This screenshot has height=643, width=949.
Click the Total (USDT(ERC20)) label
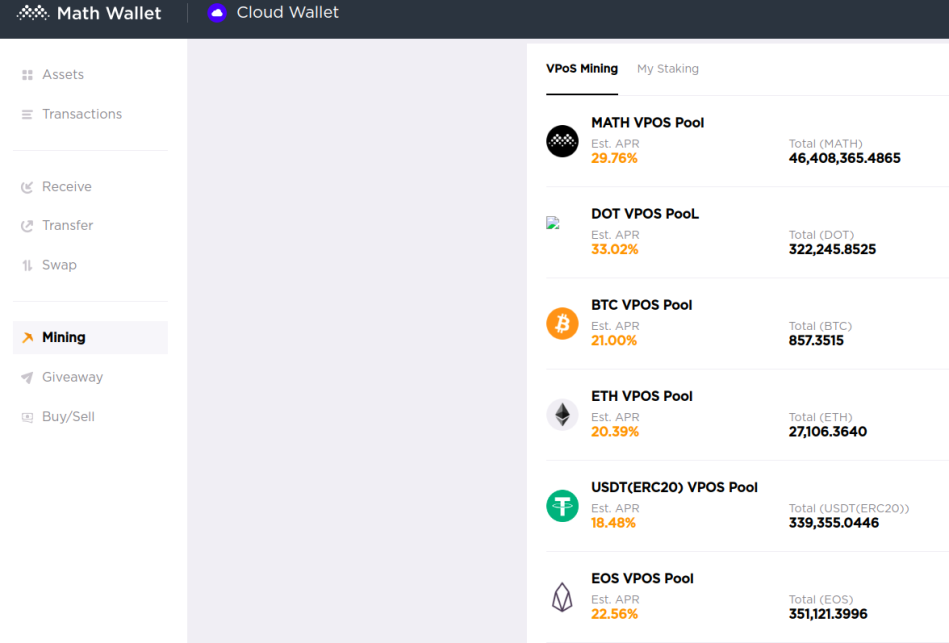click(849, 509)
